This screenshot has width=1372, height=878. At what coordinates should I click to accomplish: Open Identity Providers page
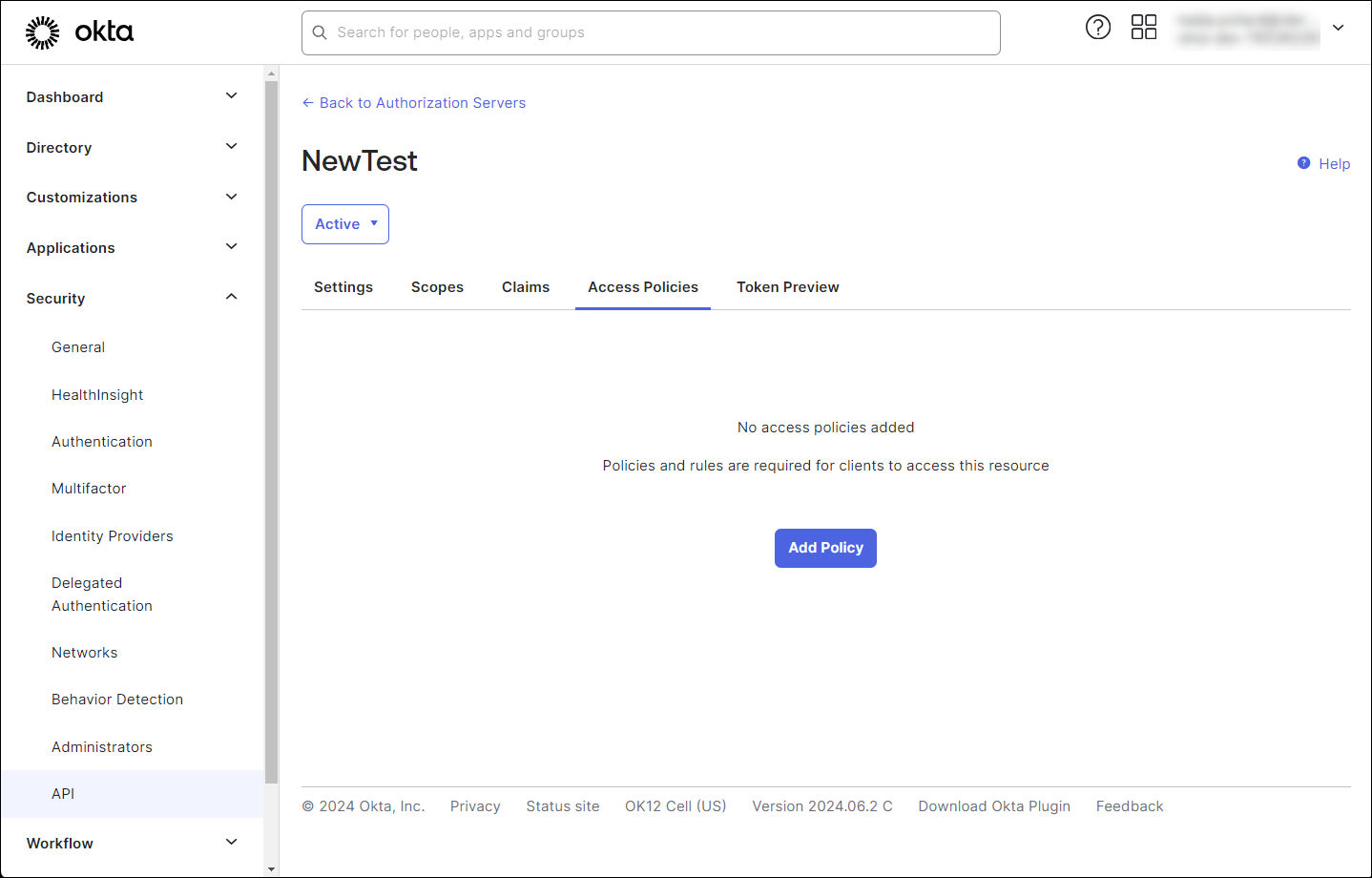(x=113, y=536)
